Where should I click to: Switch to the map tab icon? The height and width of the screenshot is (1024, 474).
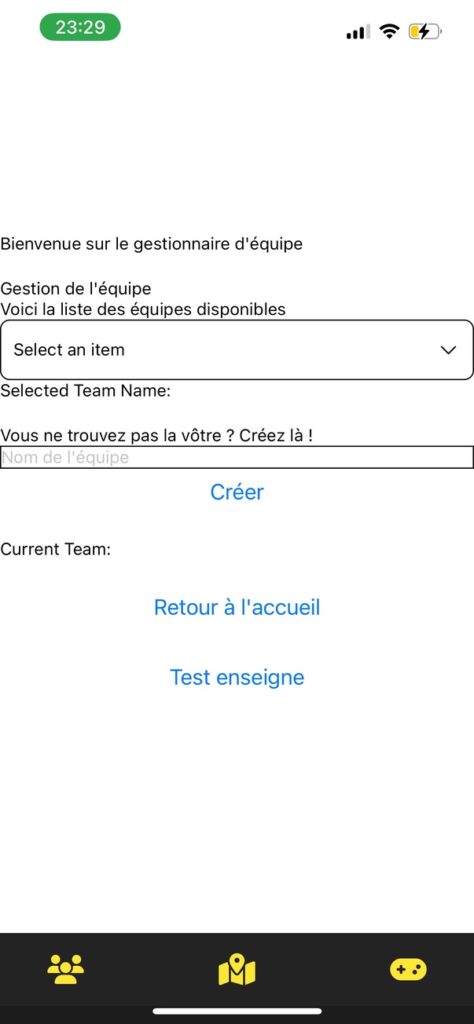click(x=237, y=970)
